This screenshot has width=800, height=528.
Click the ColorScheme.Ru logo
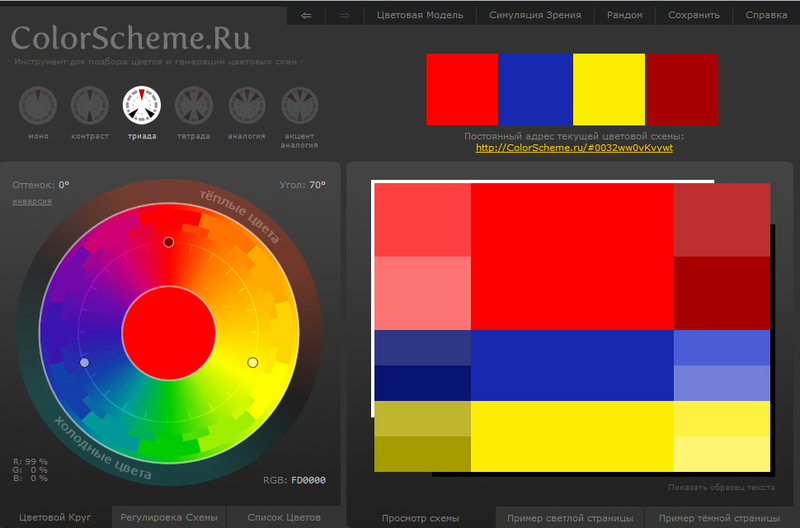click(131, 38)
